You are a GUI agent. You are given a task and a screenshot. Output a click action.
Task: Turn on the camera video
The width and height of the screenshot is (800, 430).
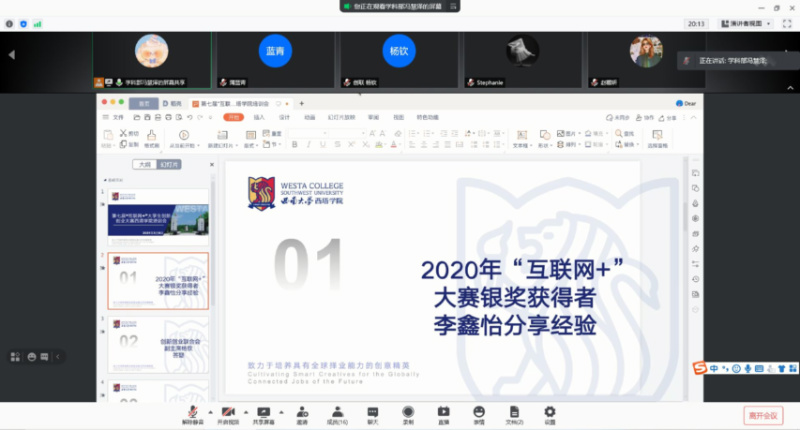coord(228,412)
